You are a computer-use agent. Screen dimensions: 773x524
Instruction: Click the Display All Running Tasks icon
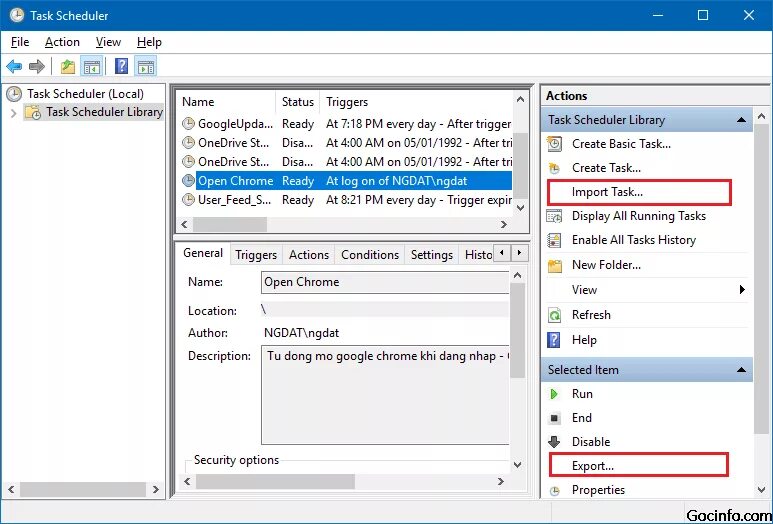pos(555,216)
